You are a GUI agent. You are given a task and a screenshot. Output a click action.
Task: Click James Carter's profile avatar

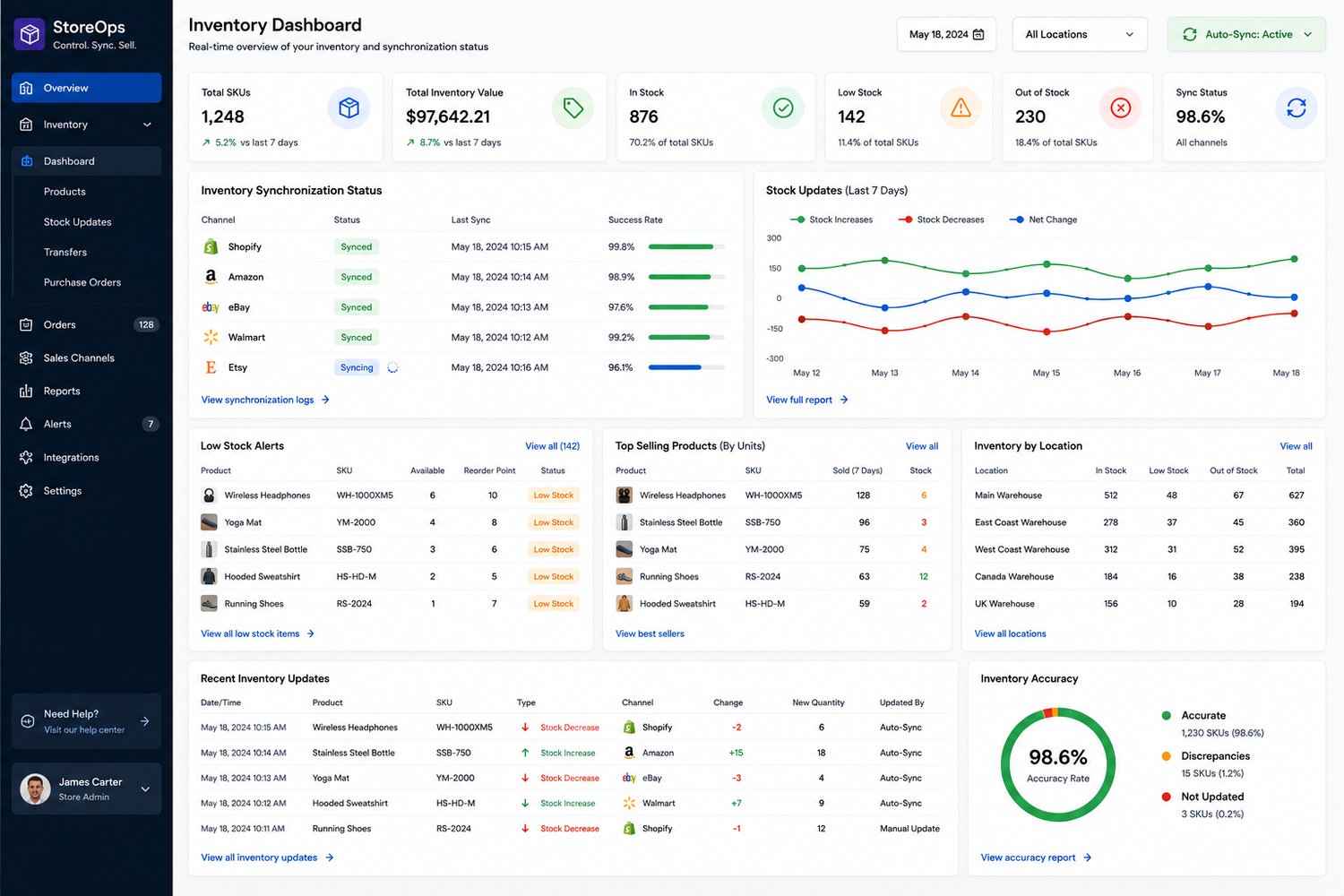click(35, 788)
